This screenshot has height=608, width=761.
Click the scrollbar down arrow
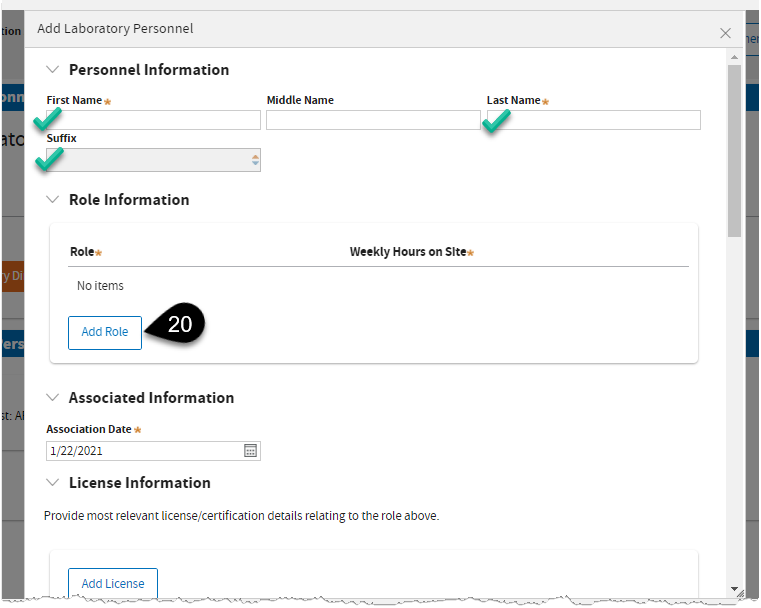tap(735, 589)
